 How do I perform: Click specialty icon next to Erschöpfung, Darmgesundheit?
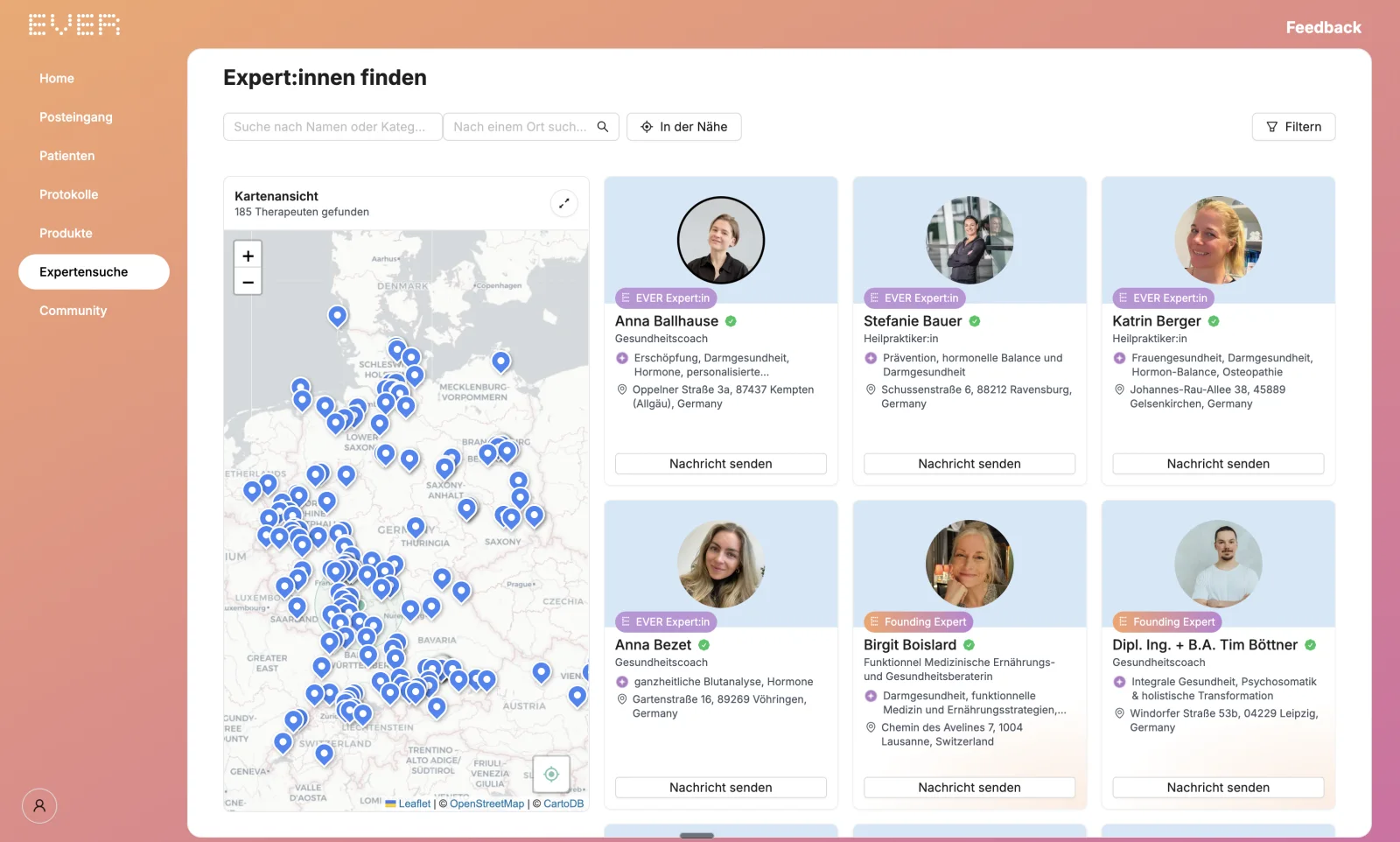622,358
